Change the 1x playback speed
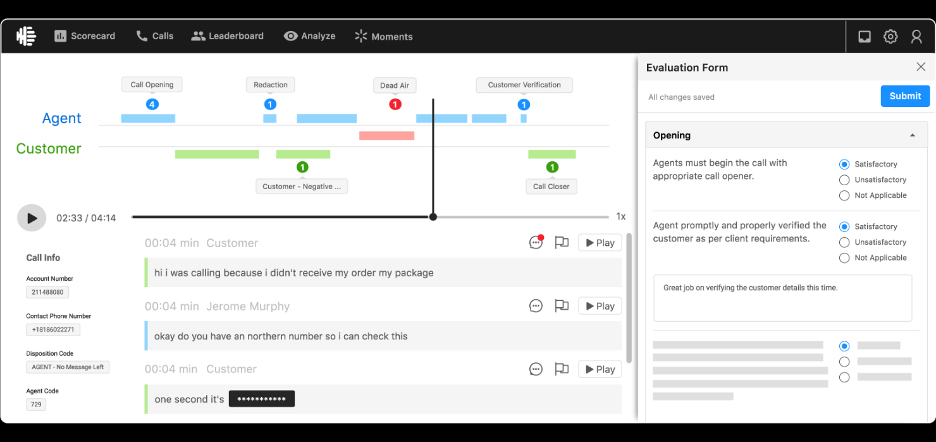Screen dimensions: 936x442 [x=620, y=217]
